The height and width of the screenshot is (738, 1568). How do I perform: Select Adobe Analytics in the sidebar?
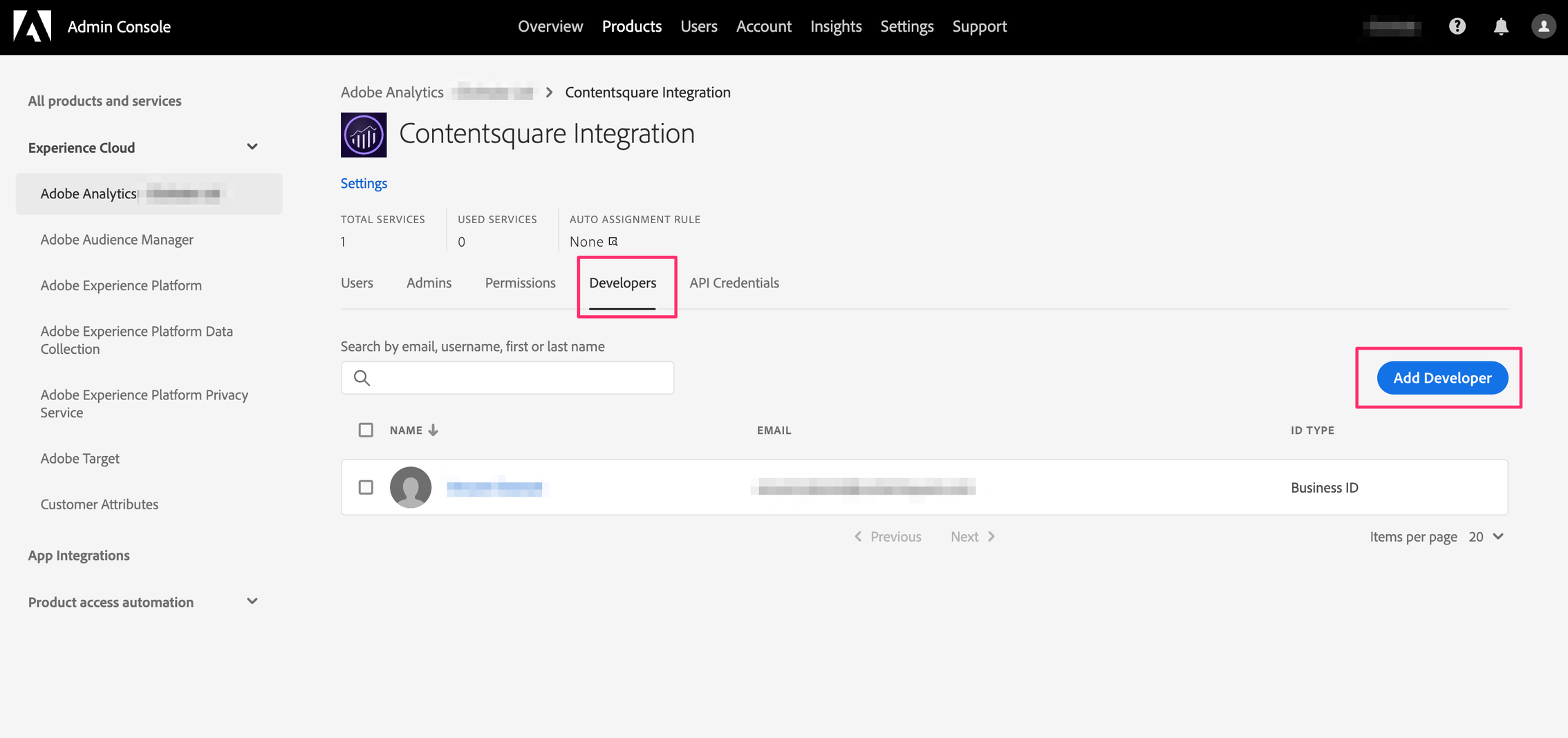click(149, 193)
